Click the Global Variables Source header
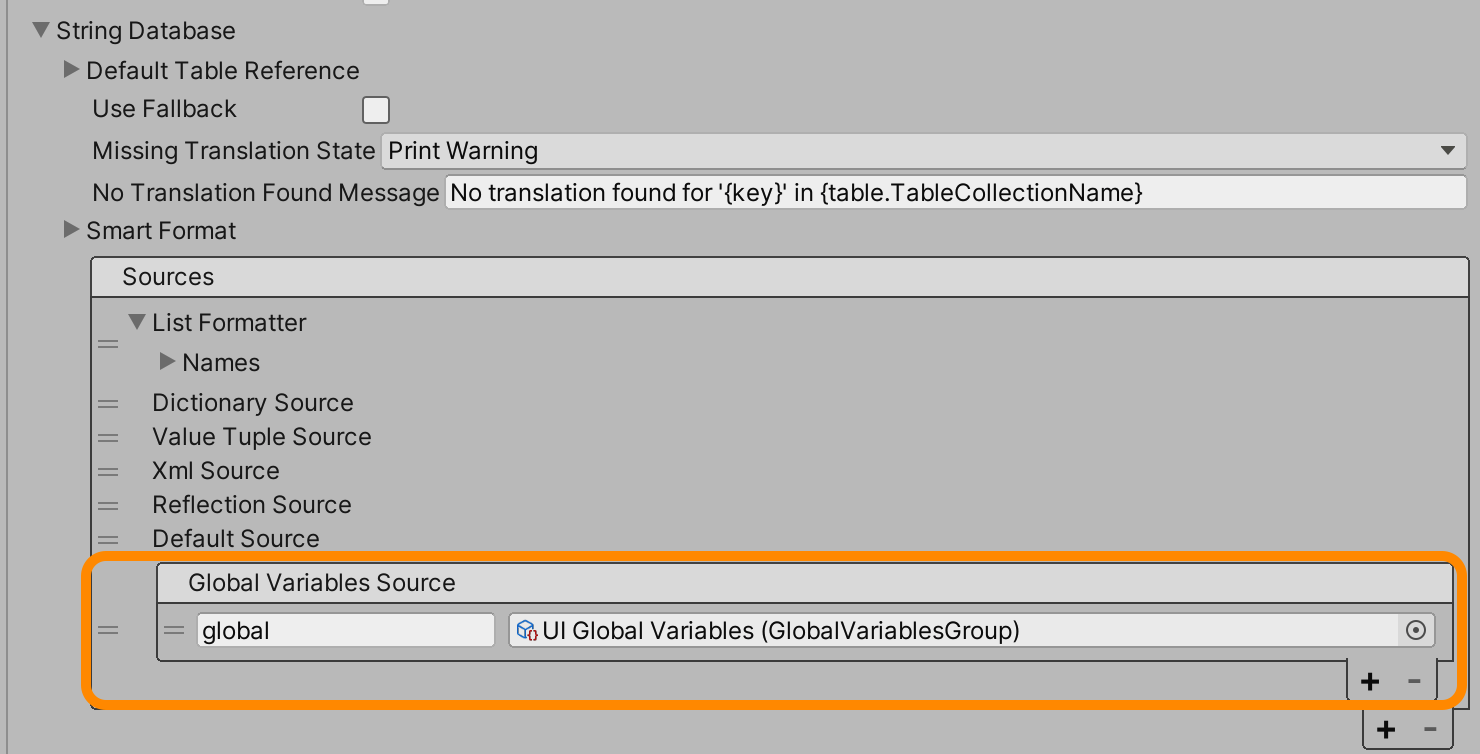Screen dimensions: 1480x754 pos(320,582)
